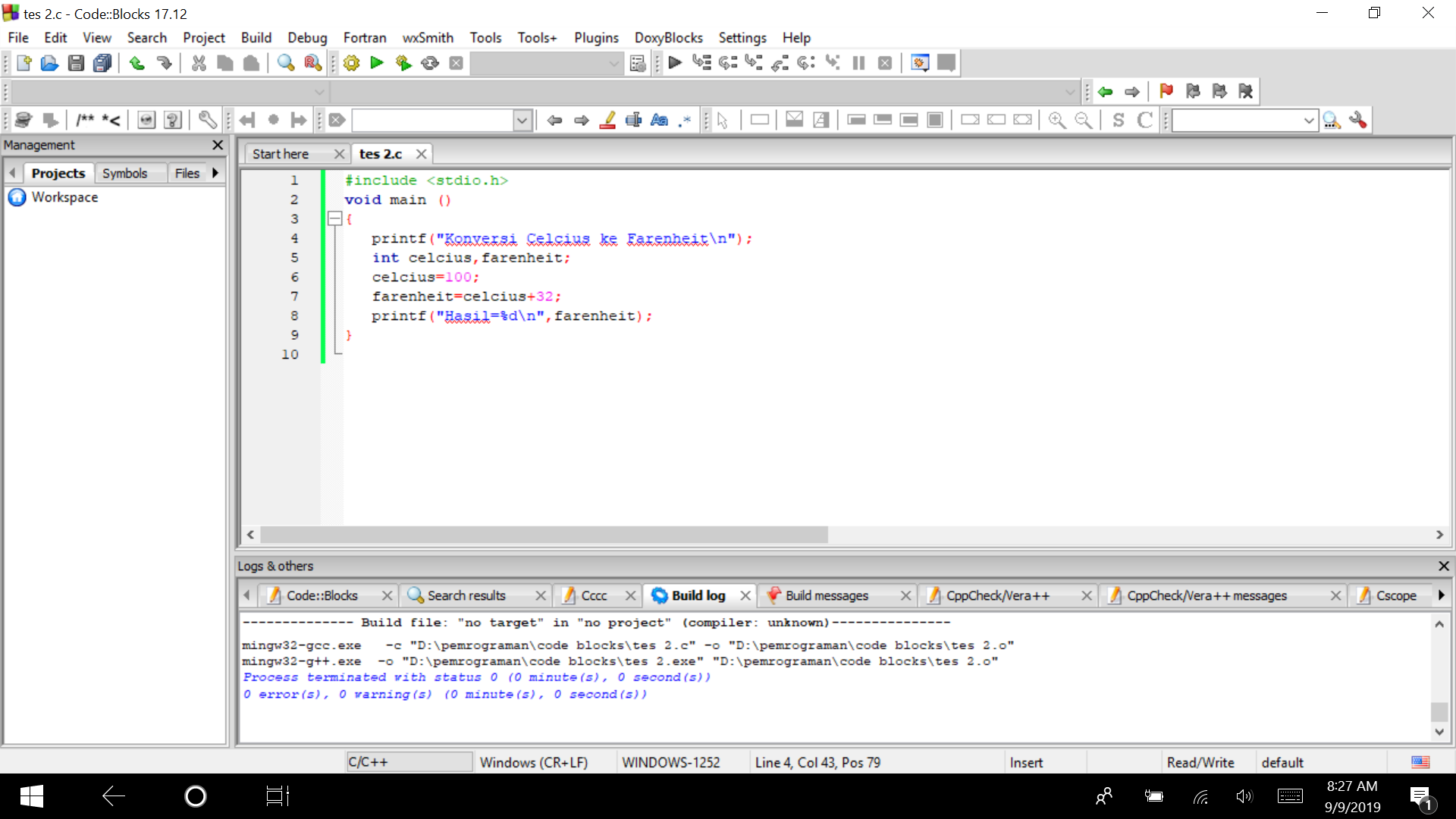
Task: Click the green Run icon
Action: coord(377,63)
